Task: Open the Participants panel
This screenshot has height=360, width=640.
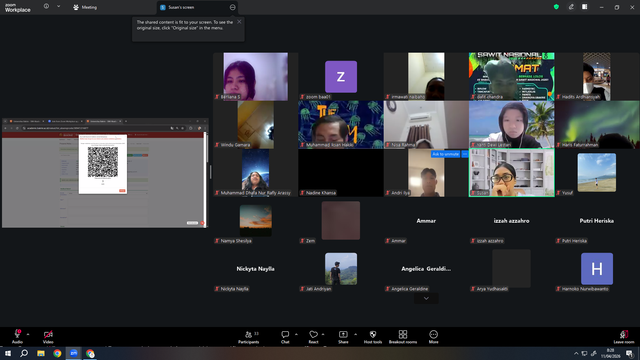Action: coord(249,337)
